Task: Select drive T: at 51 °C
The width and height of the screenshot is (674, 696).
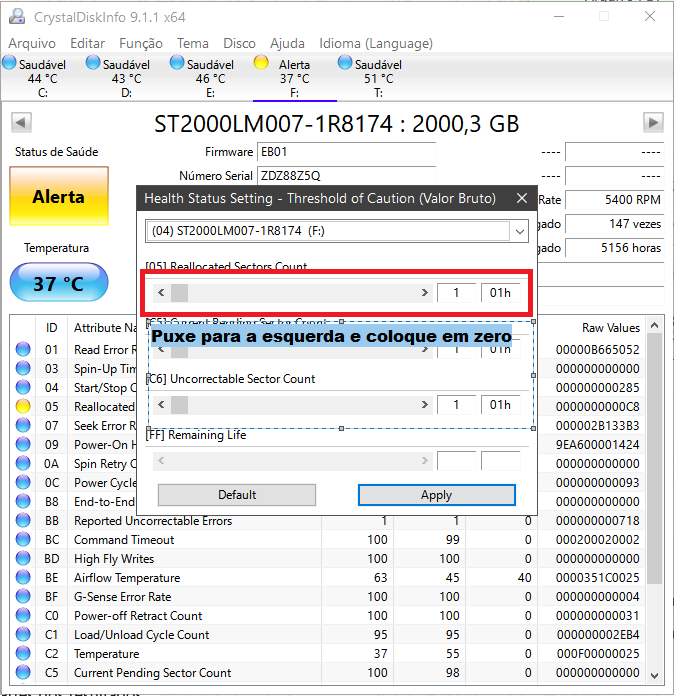Action: coord(378,78)
